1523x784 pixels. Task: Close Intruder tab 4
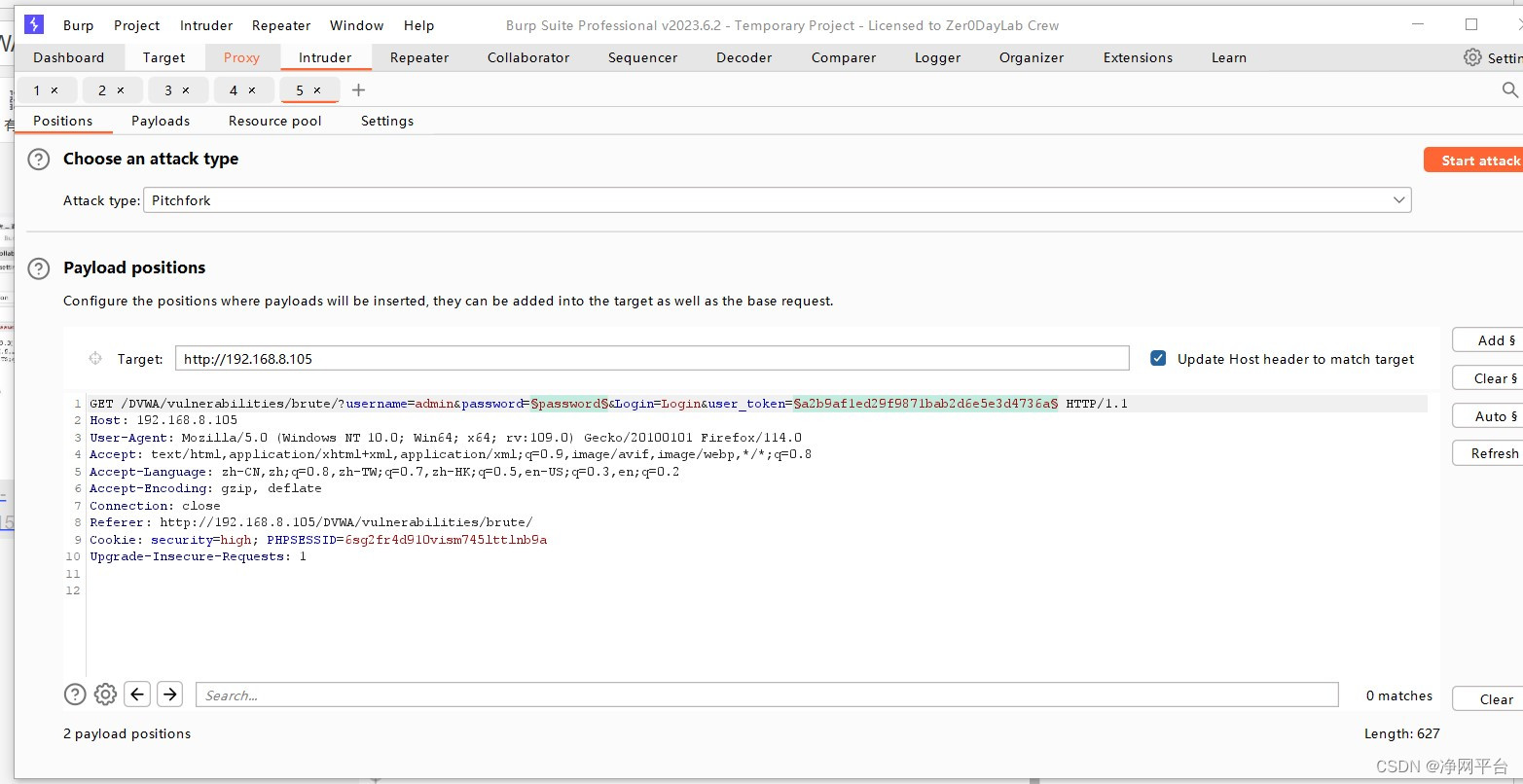click(252, 90)
